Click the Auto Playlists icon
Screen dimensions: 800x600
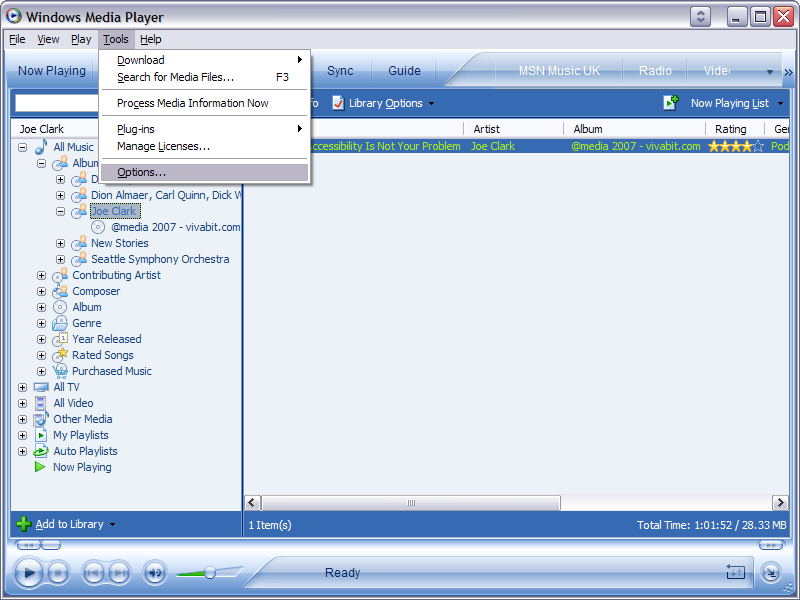41,451
